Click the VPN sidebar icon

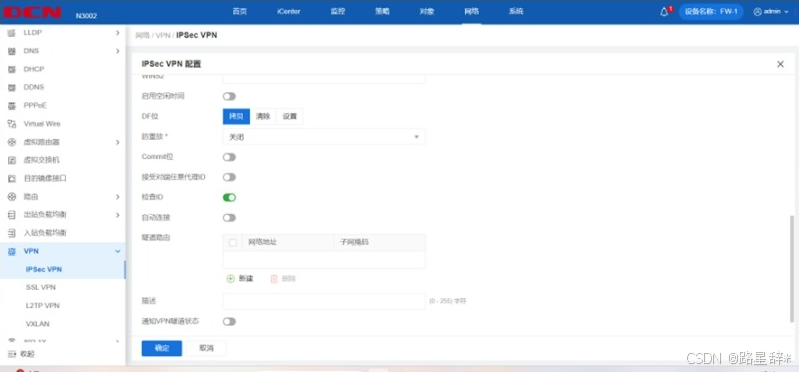click(11, 251)
